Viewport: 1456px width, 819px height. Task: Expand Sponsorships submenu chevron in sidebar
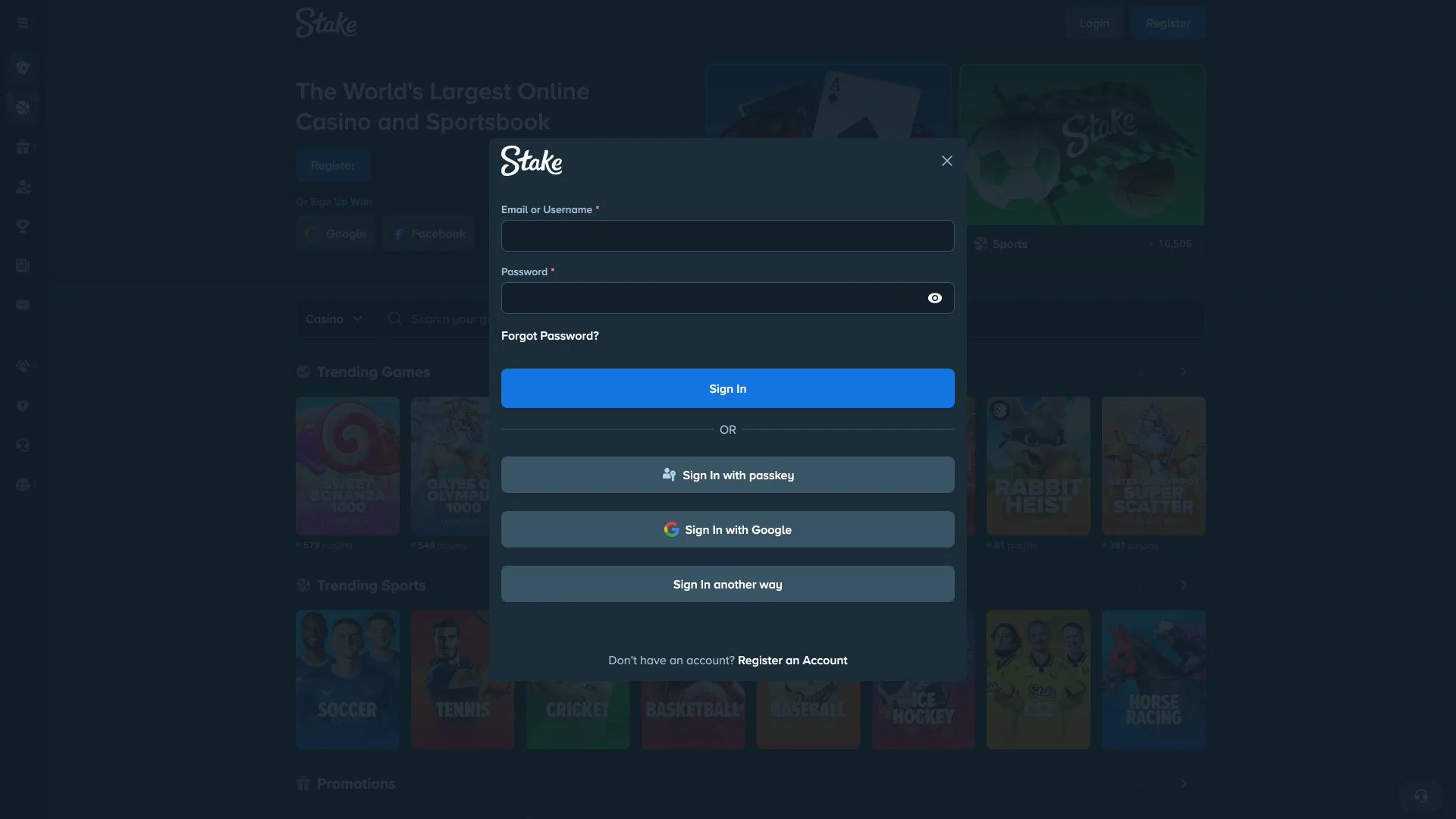(35, 366)
